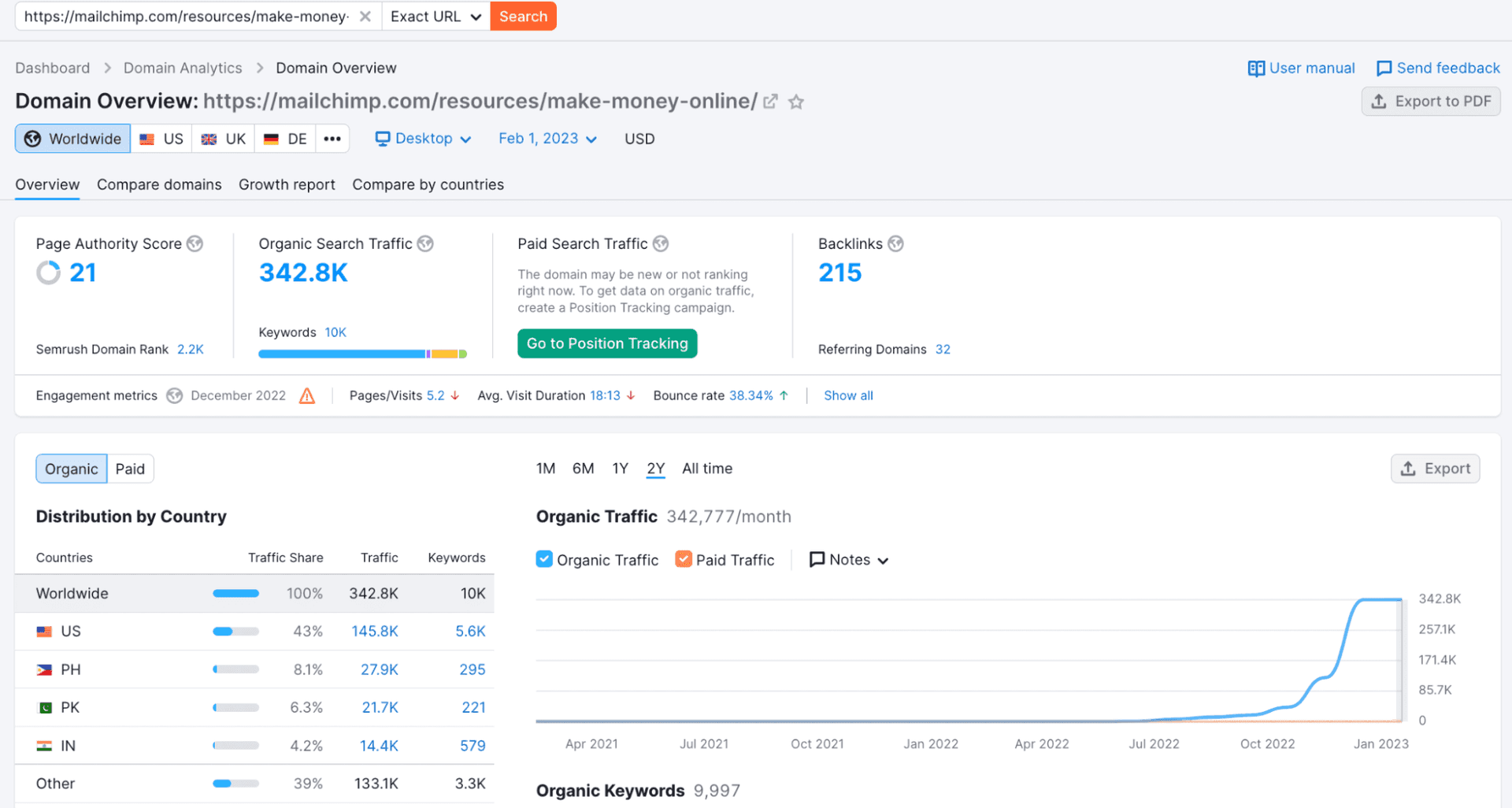Image resolution: width=1512 pixels, height=808 pixels.
Task: Click the Worldwide globe icon
Action: (x=32, y=139)
